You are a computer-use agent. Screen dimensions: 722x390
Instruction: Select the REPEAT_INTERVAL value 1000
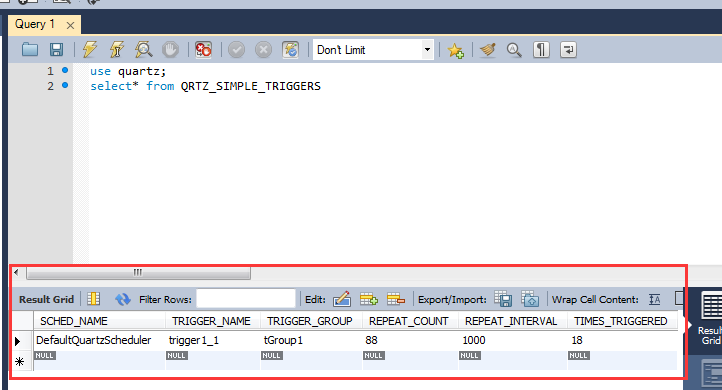(x=513, y=340)
